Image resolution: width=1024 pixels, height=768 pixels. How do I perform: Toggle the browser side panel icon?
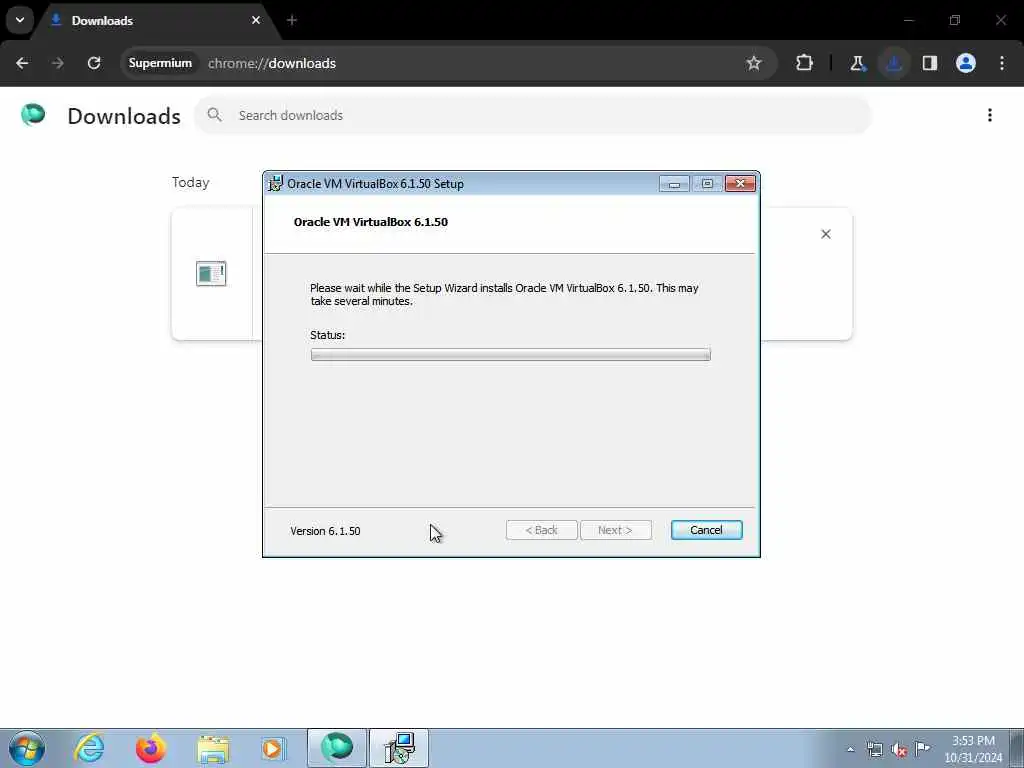(930, 63)
